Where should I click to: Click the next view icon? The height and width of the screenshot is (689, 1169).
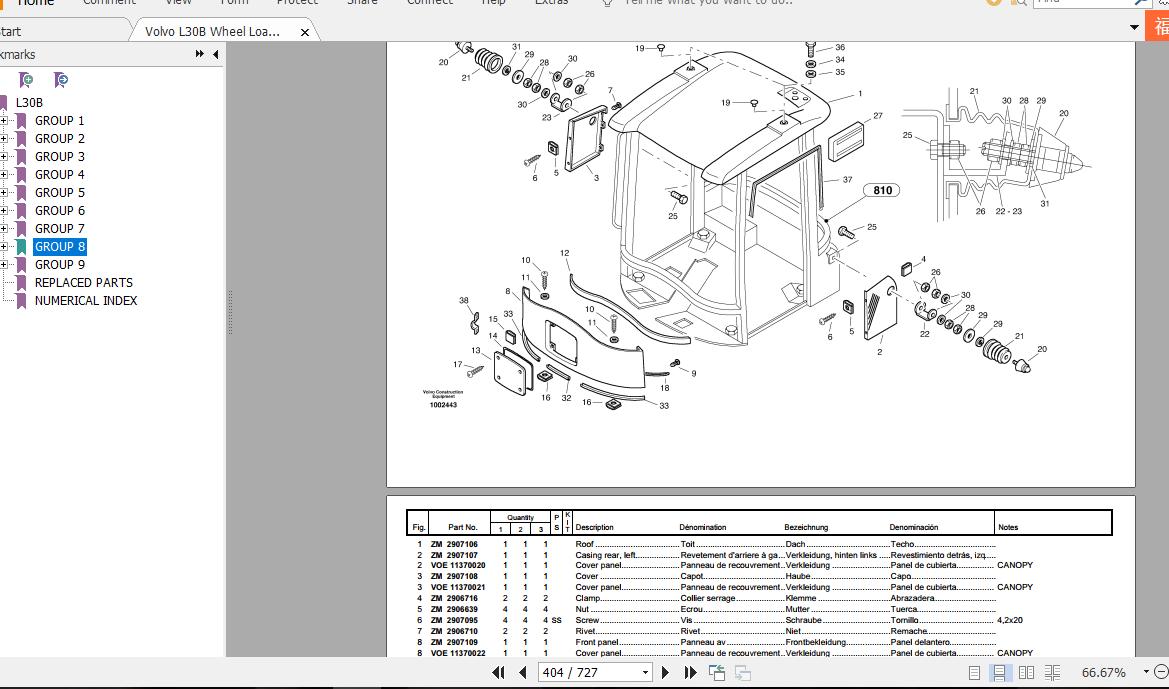(x=743, y=673)
